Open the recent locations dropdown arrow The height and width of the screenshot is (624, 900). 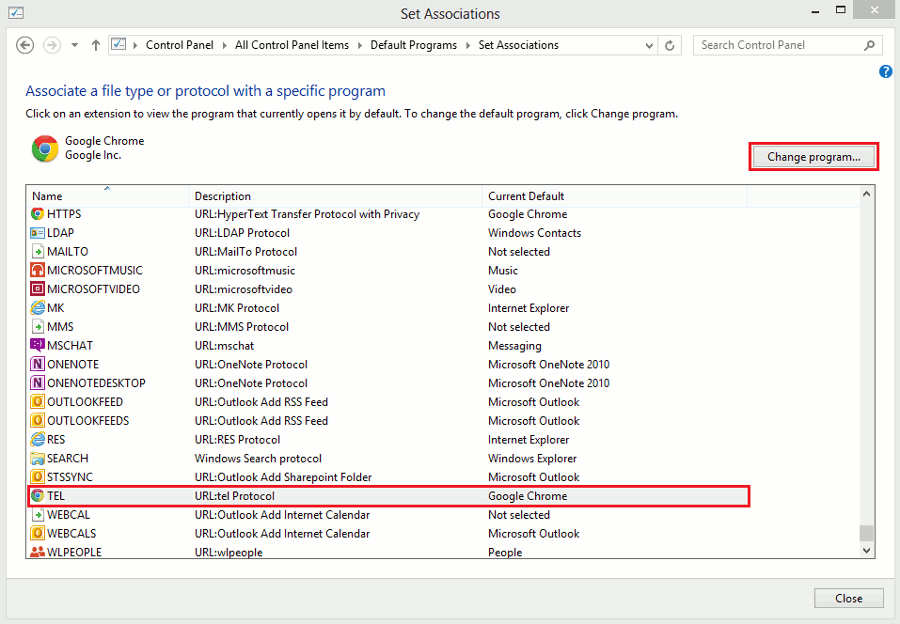tap(75, 45)
